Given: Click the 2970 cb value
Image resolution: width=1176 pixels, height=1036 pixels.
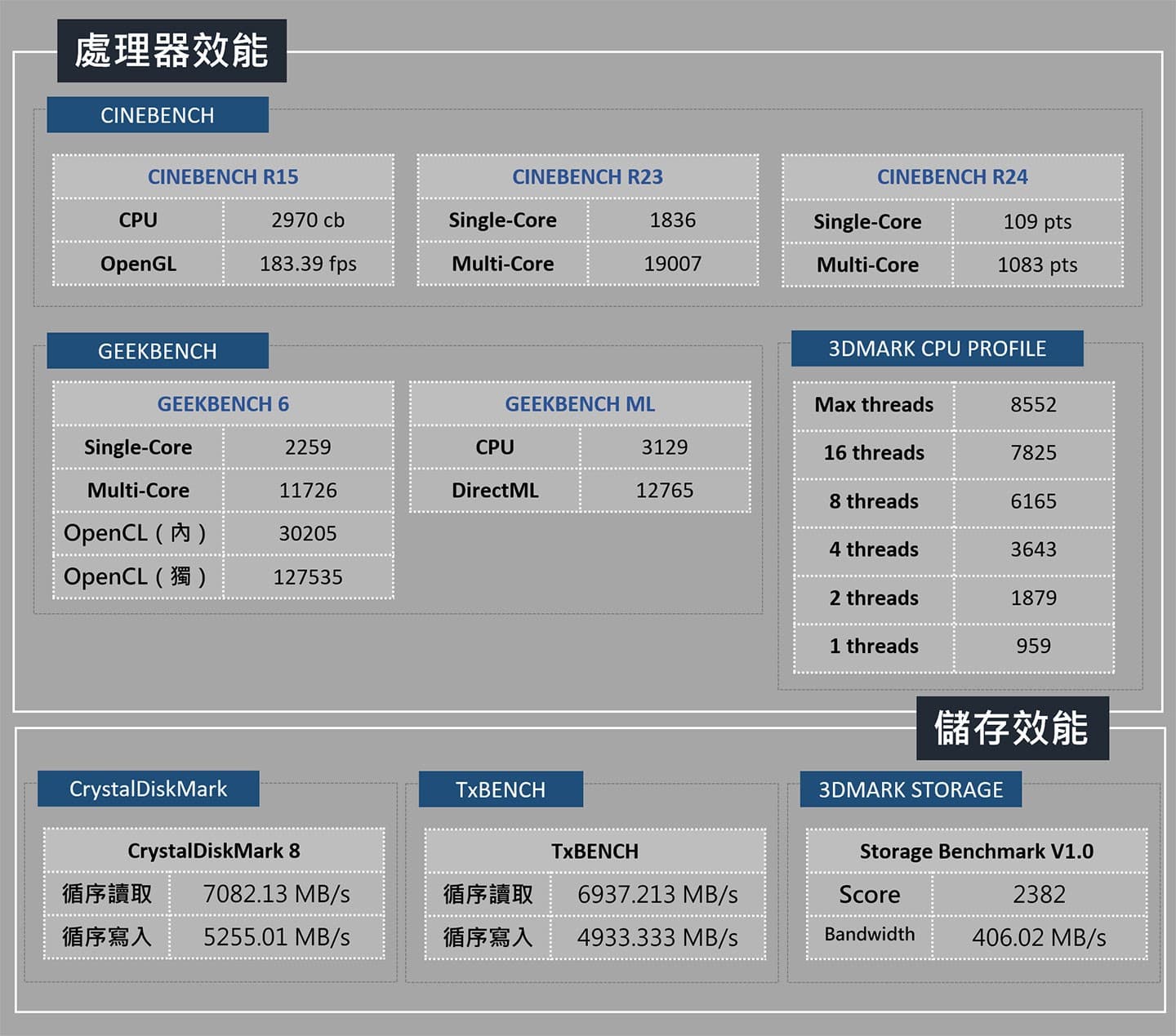Looking at the screenshot, I should [308, 220].
